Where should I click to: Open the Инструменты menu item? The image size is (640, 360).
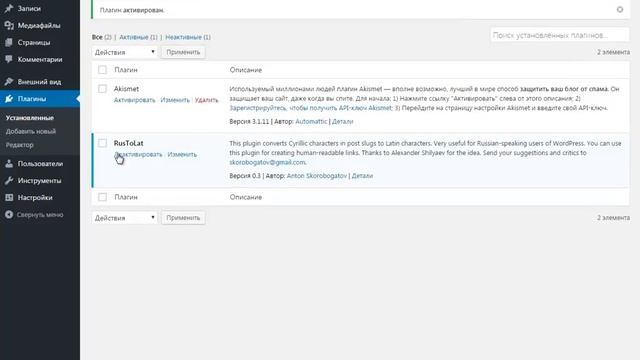point(40,180)
